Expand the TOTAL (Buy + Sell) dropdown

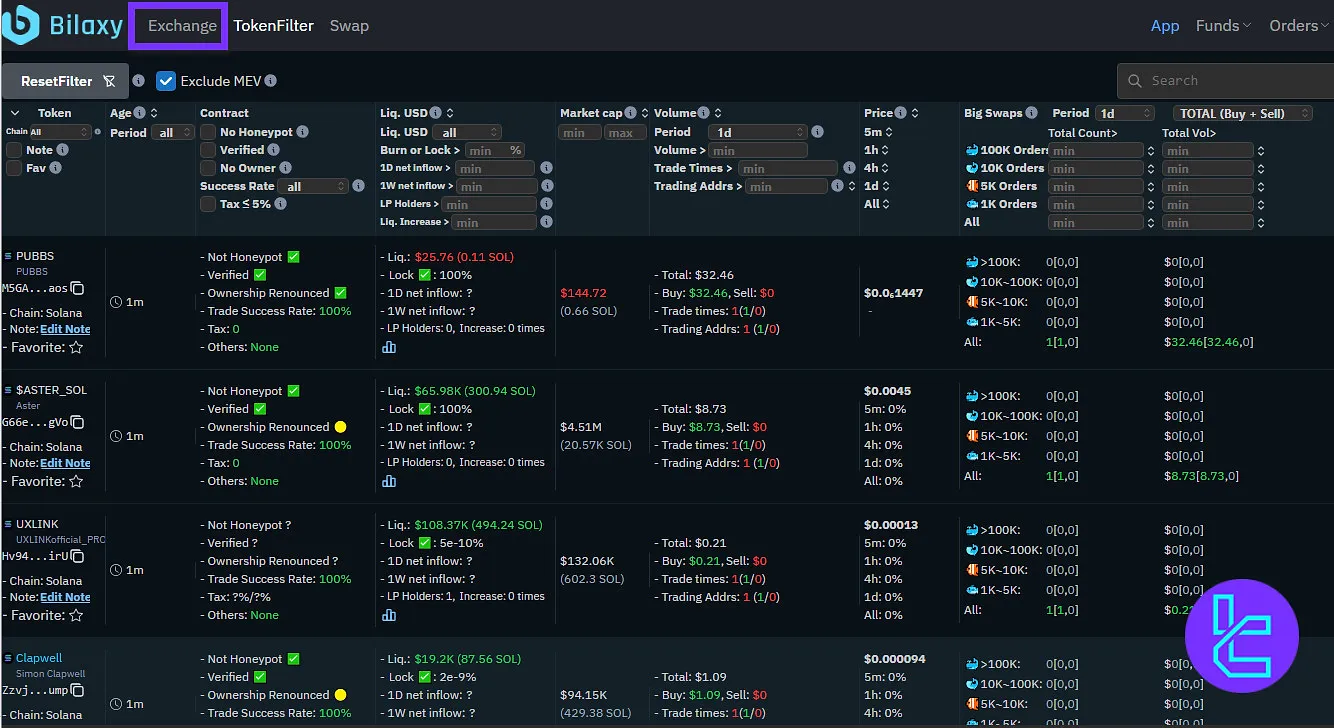tap(1243, 113)
